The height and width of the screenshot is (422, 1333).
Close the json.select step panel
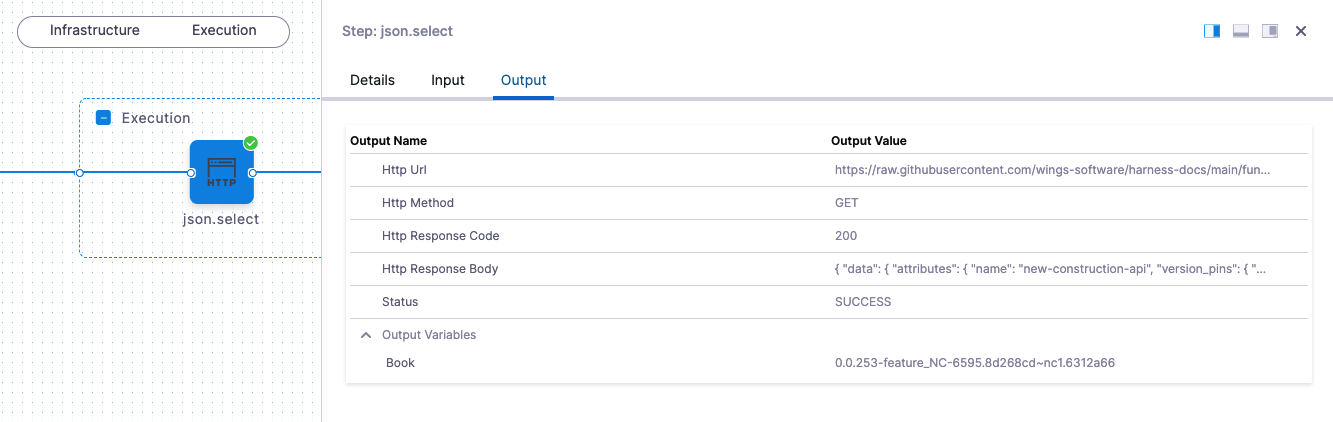[1301, 31]
